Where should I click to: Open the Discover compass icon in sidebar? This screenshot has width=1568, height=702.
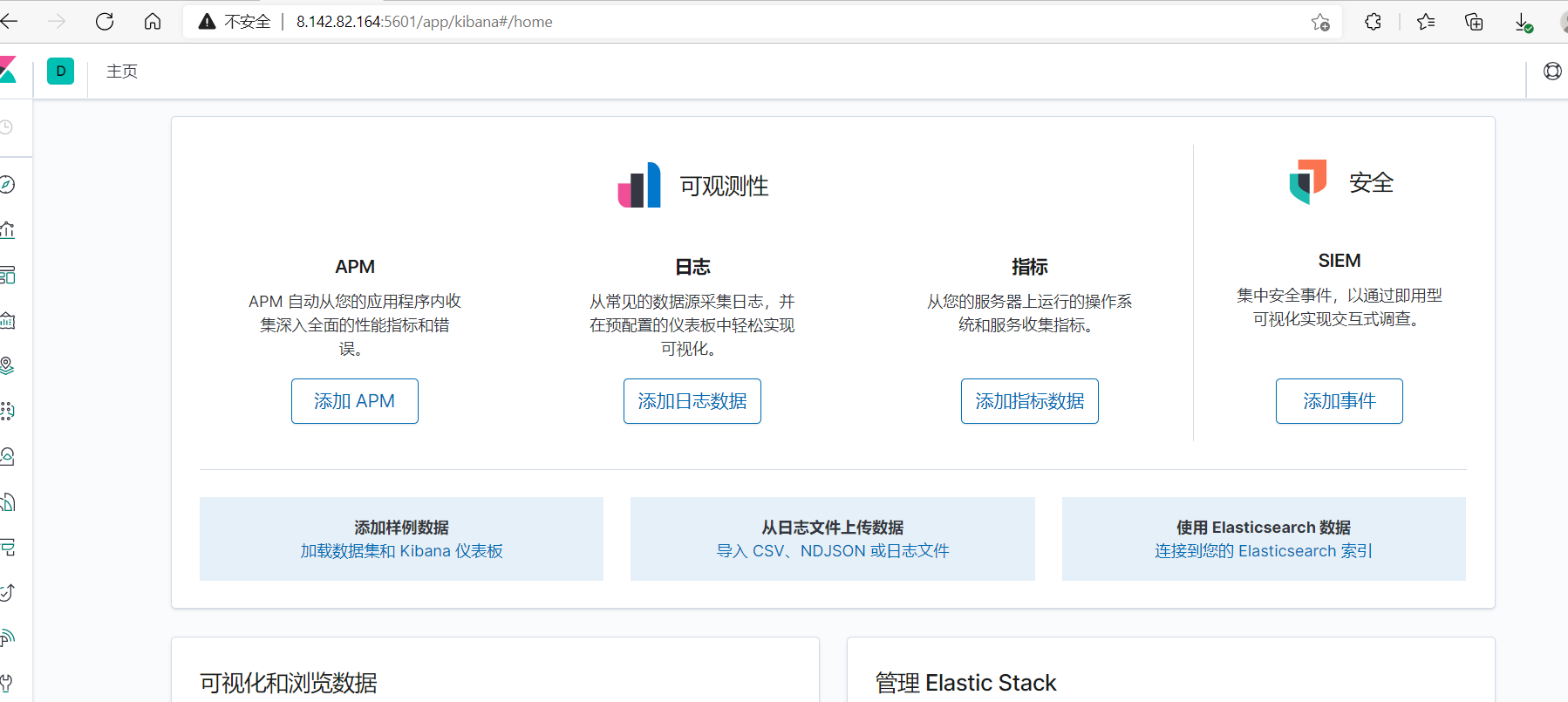[7, 185]
